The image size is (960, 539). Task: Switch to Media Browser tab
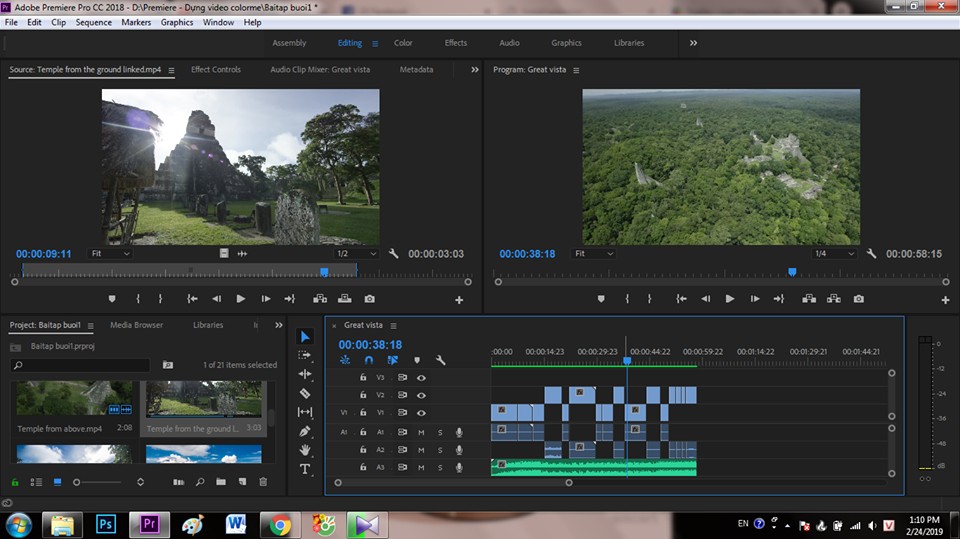click(x=137, y=325)
